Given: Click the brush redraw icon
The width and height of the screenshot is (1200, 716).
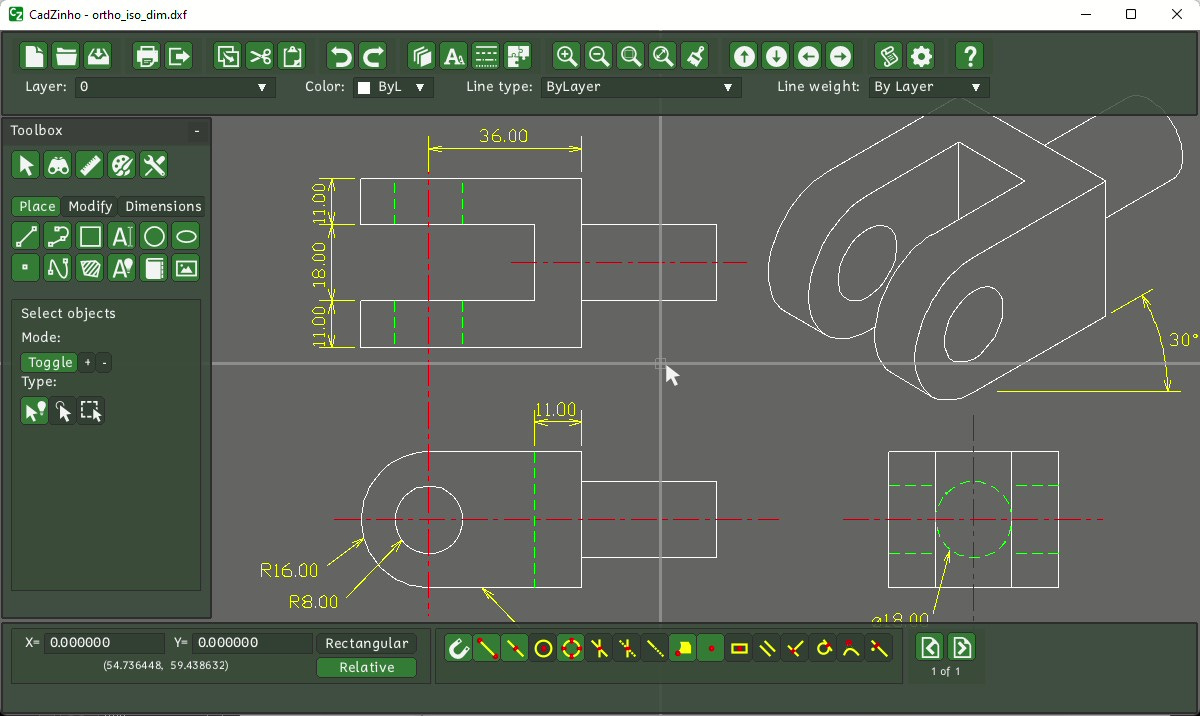Looking at the screenshot, I should pos(695,56).
